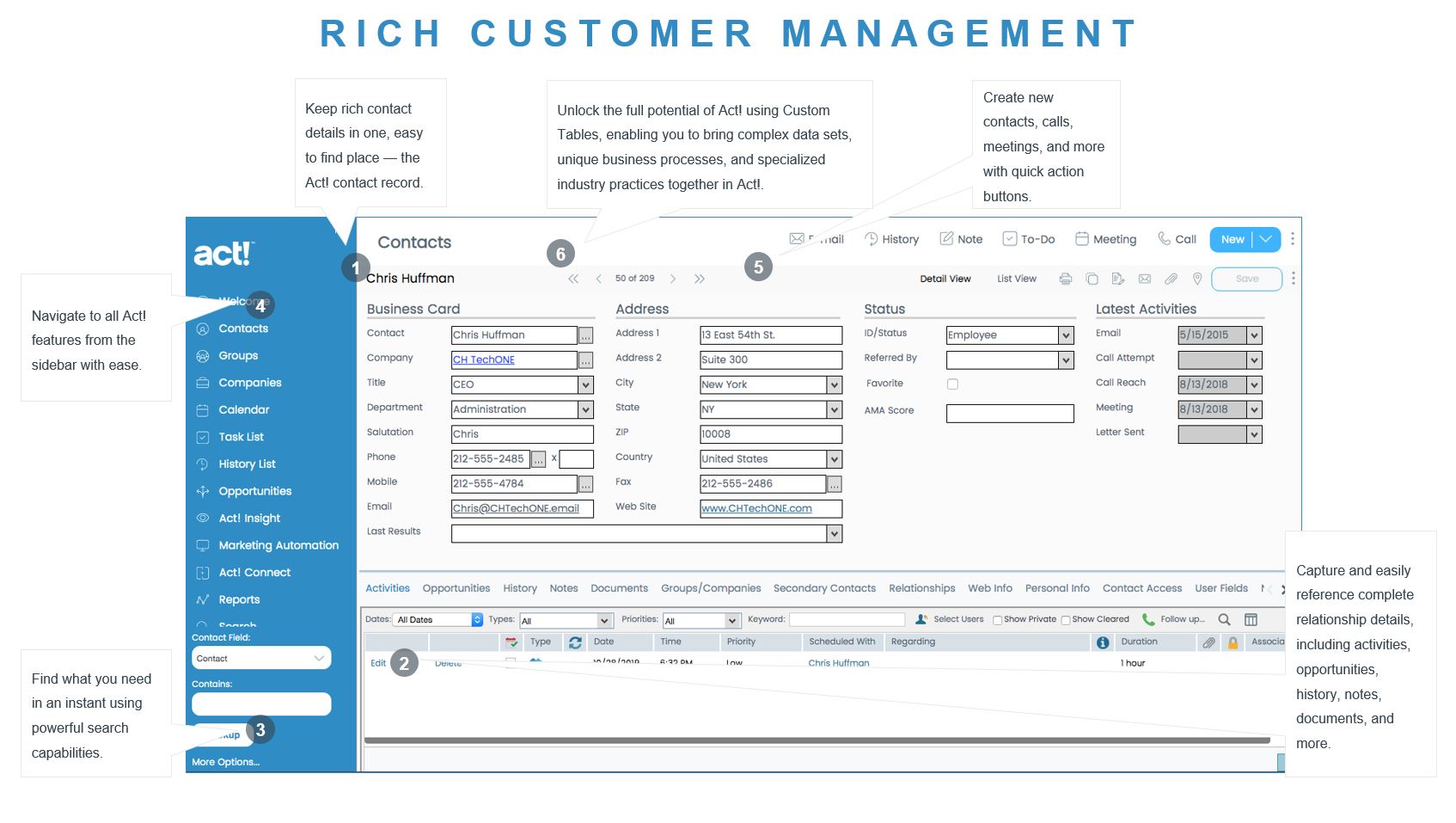Switch to List View

(1017, 279)
